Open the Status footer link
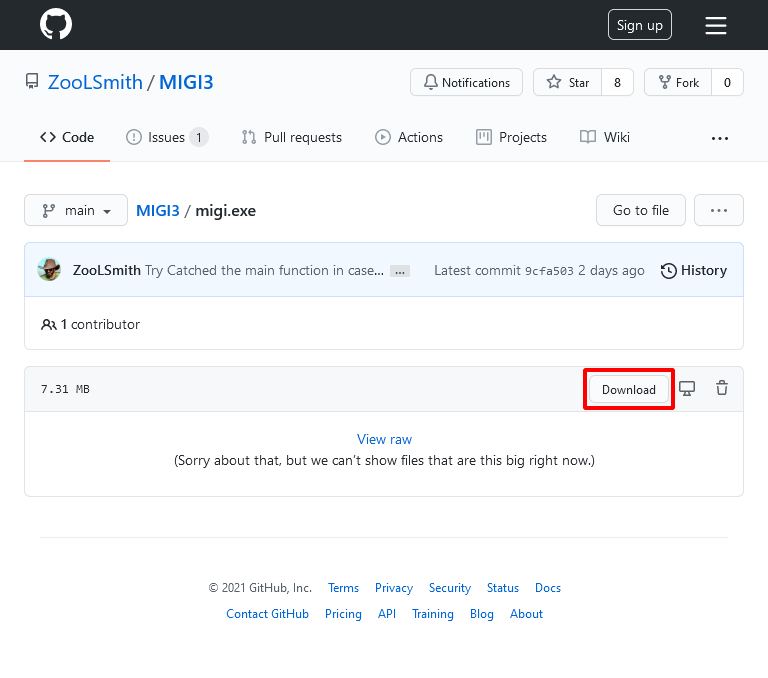Screen dimensions: 768x678 pyautogui.click(x=503, y=588)
